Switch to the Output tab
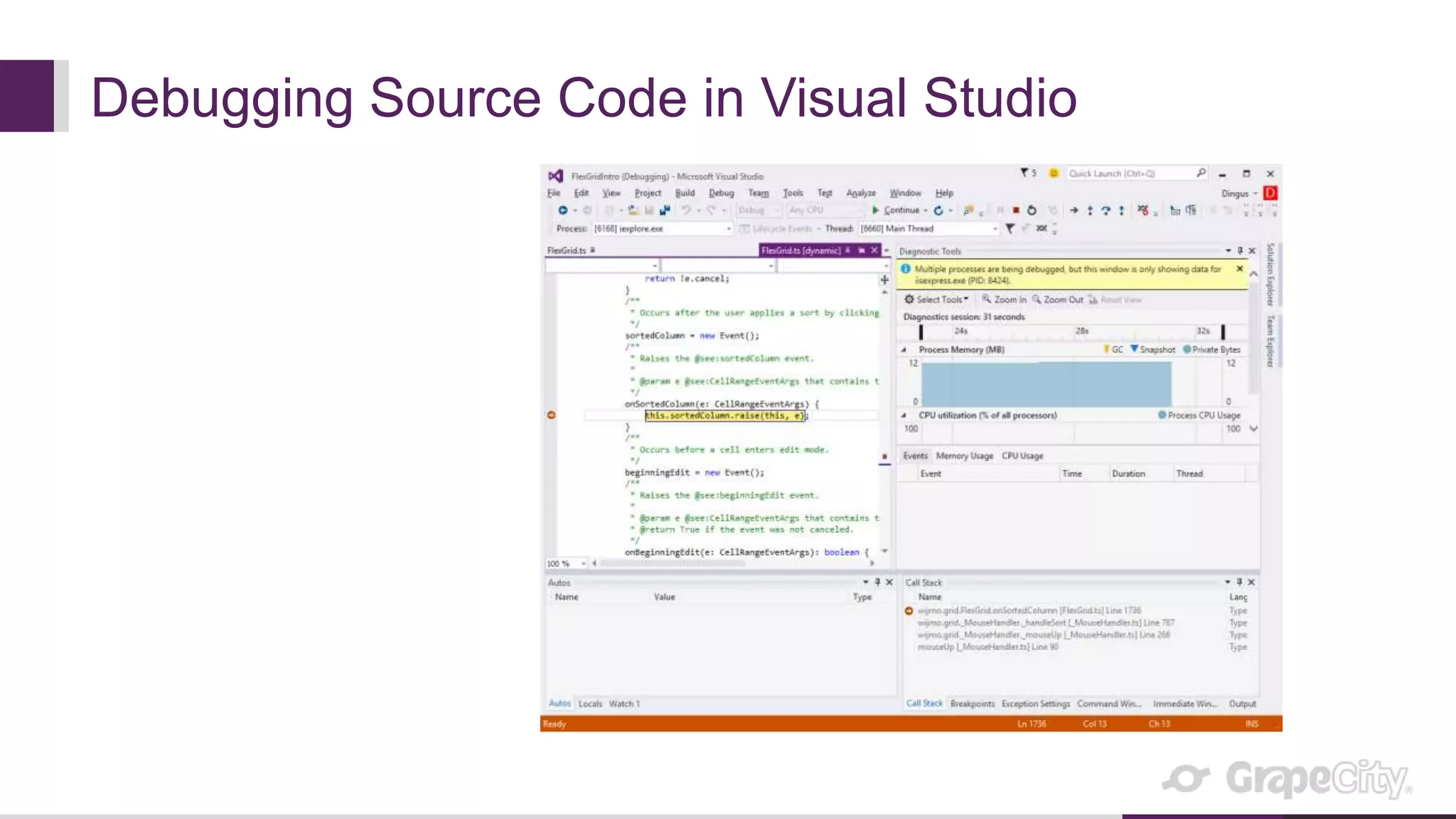The height and width of the screenshot is (819, 1456). coord(1242,704)
